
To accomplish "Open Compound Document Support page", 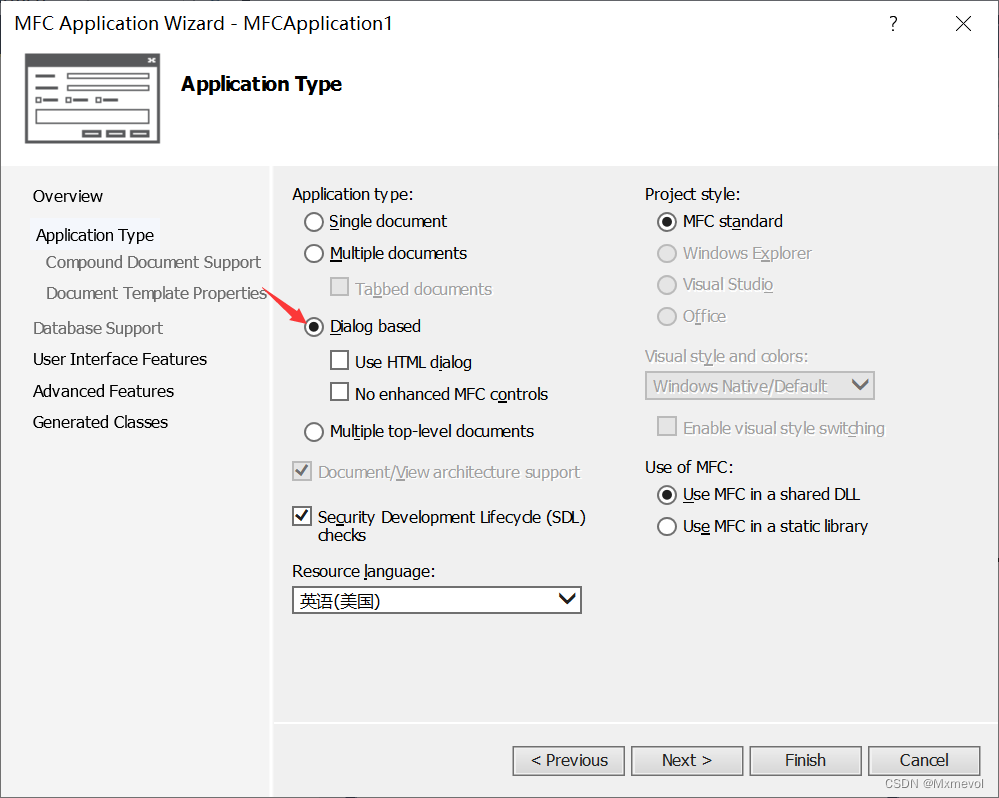I will (x=153, y=262).
